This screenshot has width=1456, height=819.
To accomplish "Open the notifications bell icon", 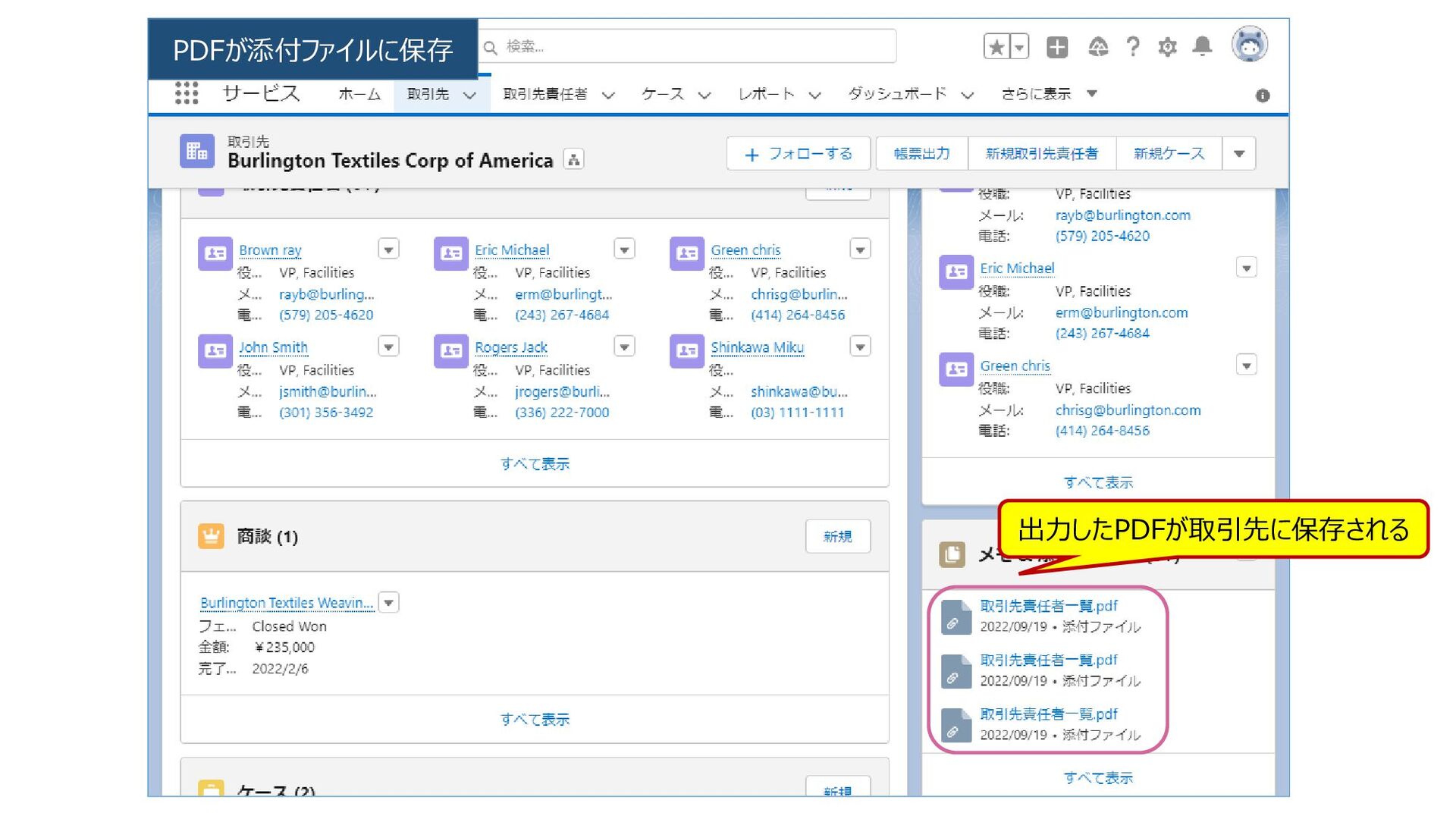I will (1202, 47).
